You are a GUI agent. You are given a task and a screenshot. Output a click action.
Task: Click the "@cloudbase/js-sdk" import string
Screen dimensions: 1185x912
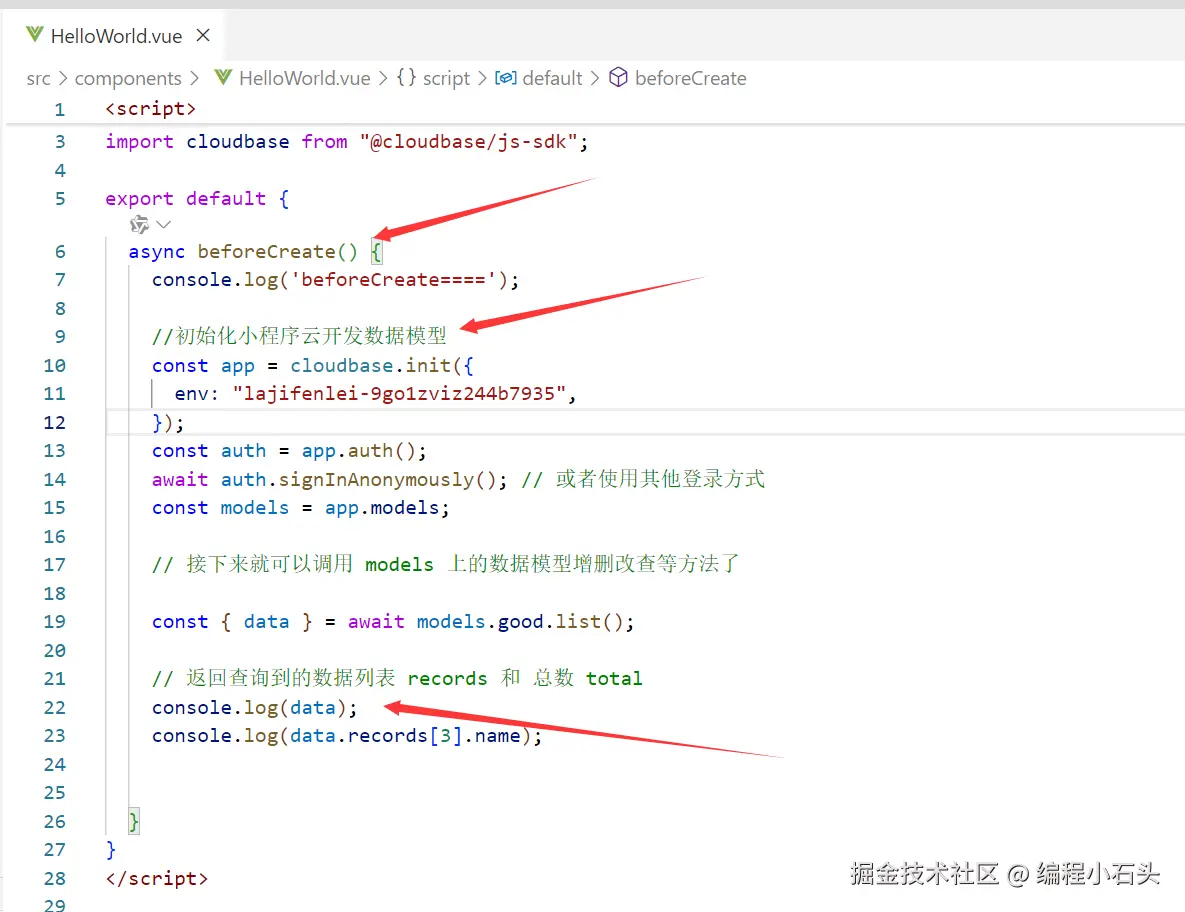tap(469, 141)
